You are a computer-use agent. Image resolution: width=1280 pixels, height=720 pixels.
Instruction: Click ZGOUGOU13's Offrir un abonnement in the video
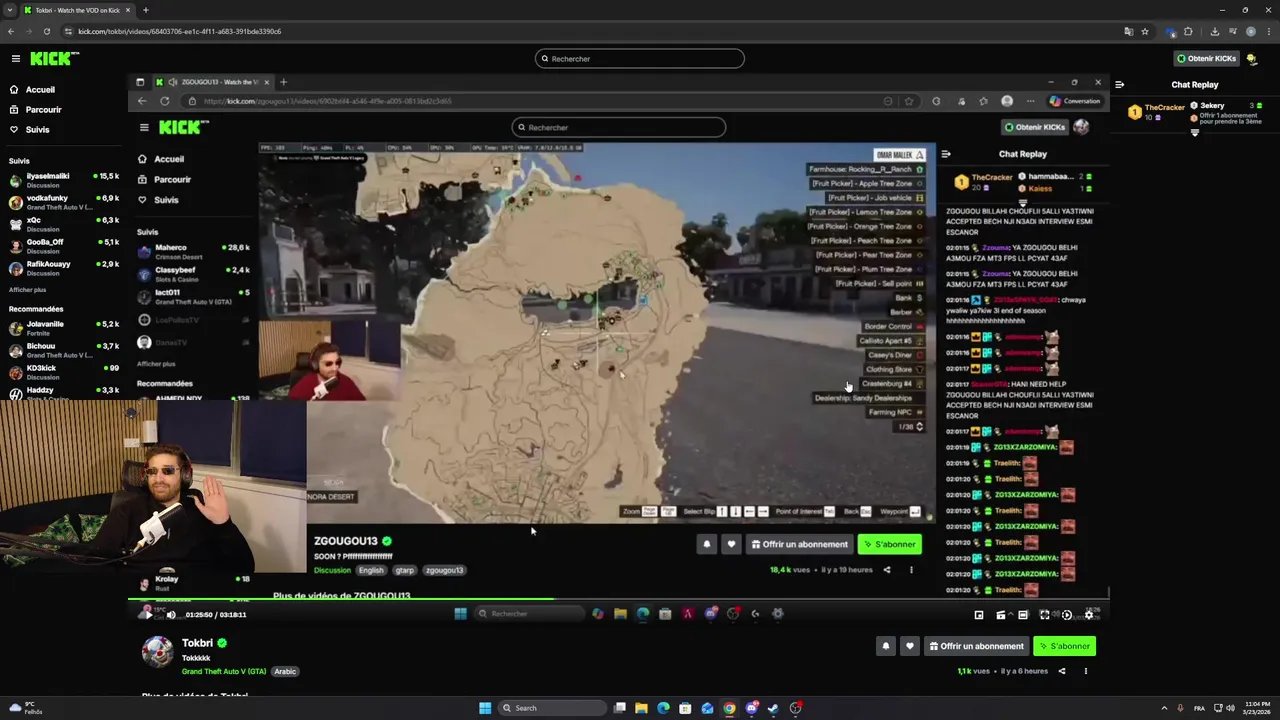(799, 544)
